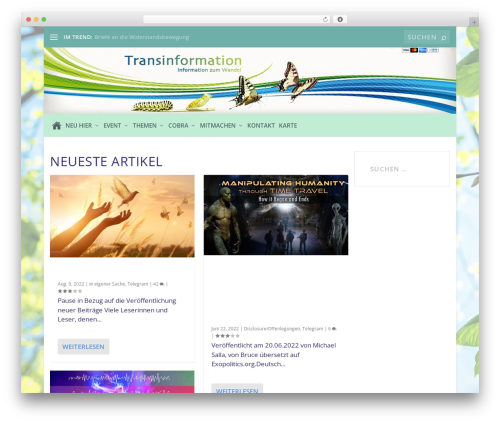Click the browser download indicator icon

[340, 19]
